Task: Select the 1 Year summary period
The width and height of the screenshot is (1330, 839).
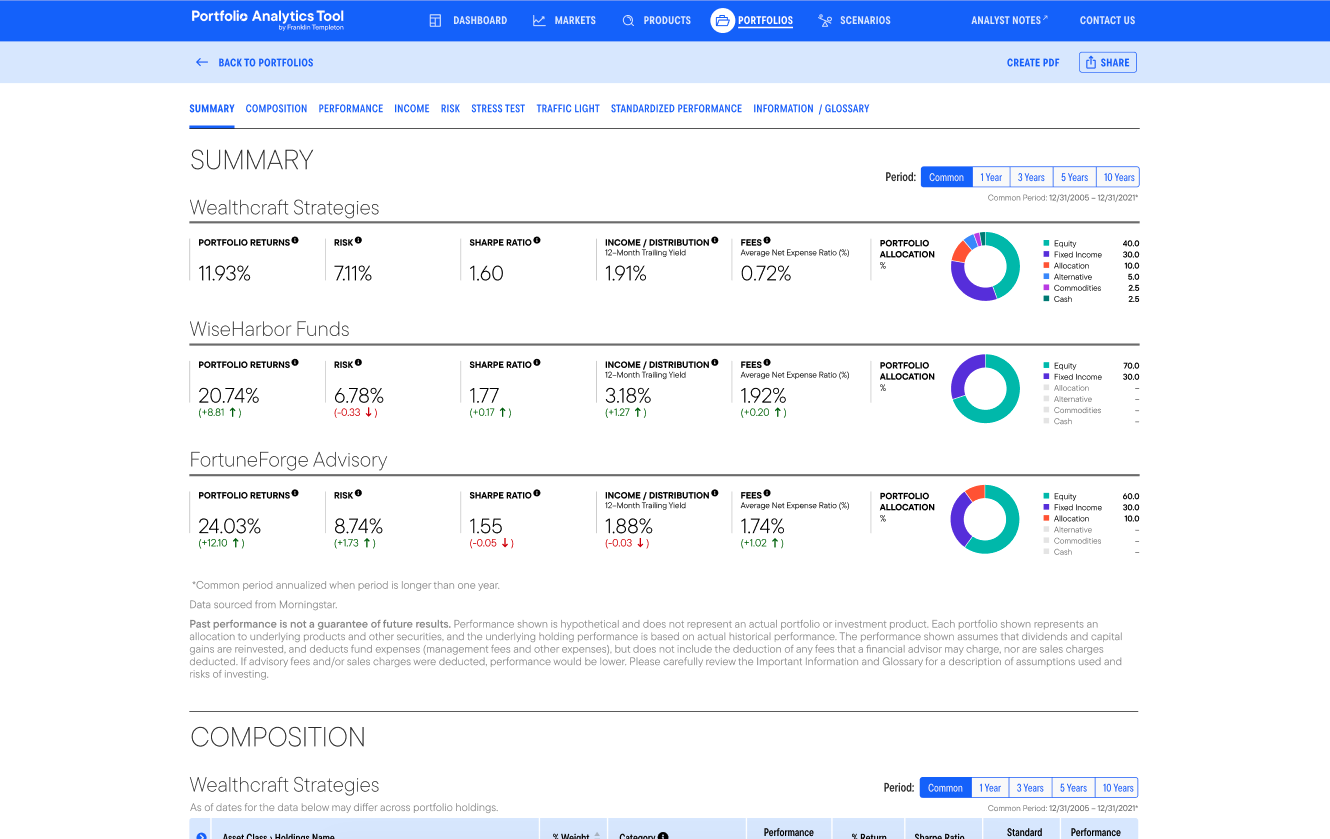Action: click(x=991, y=177)
